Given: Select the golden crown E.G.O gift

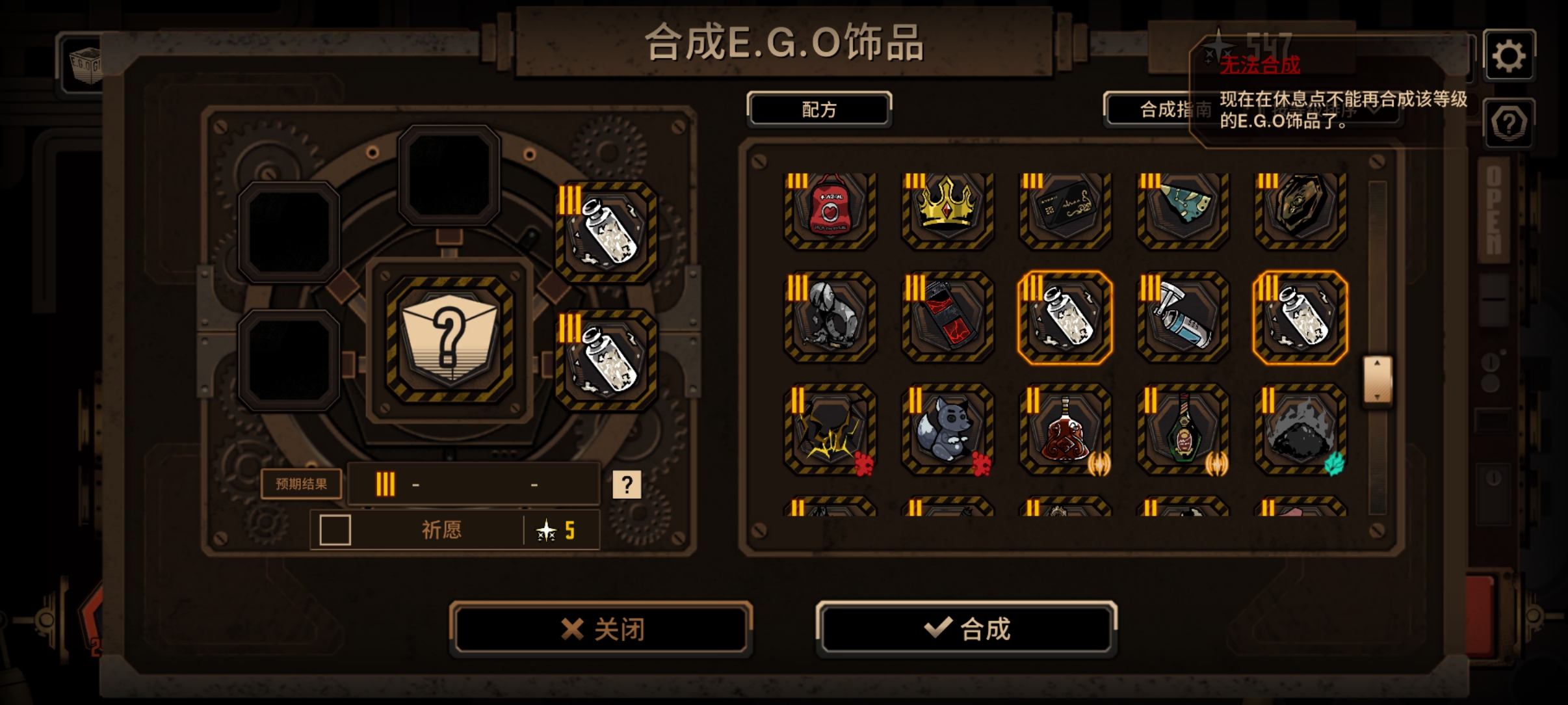Looking at the screenshot, I should click(947, 209).
